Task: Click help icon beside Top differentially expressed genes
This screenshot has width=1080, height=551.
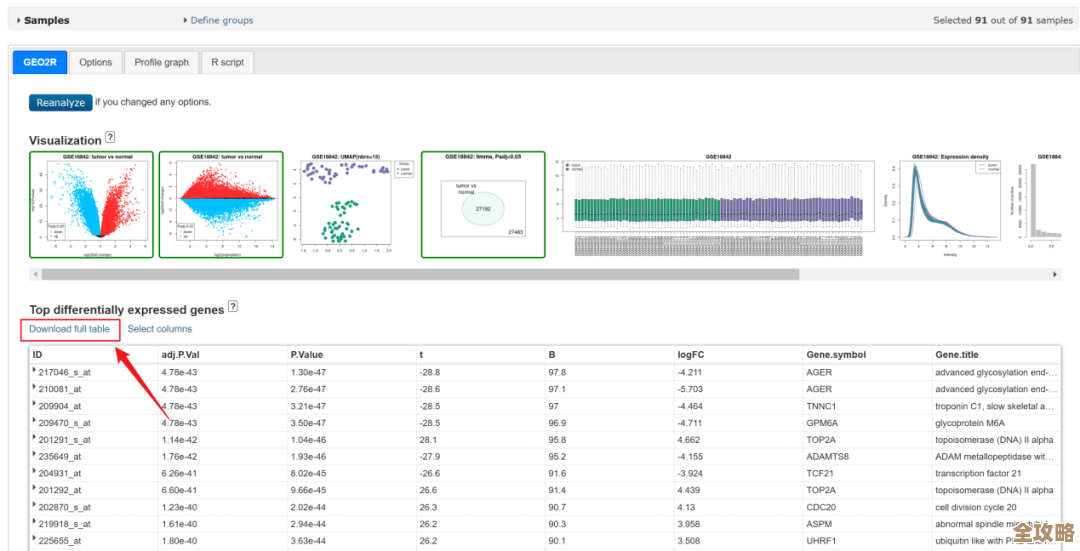Action: coord(233,307)
